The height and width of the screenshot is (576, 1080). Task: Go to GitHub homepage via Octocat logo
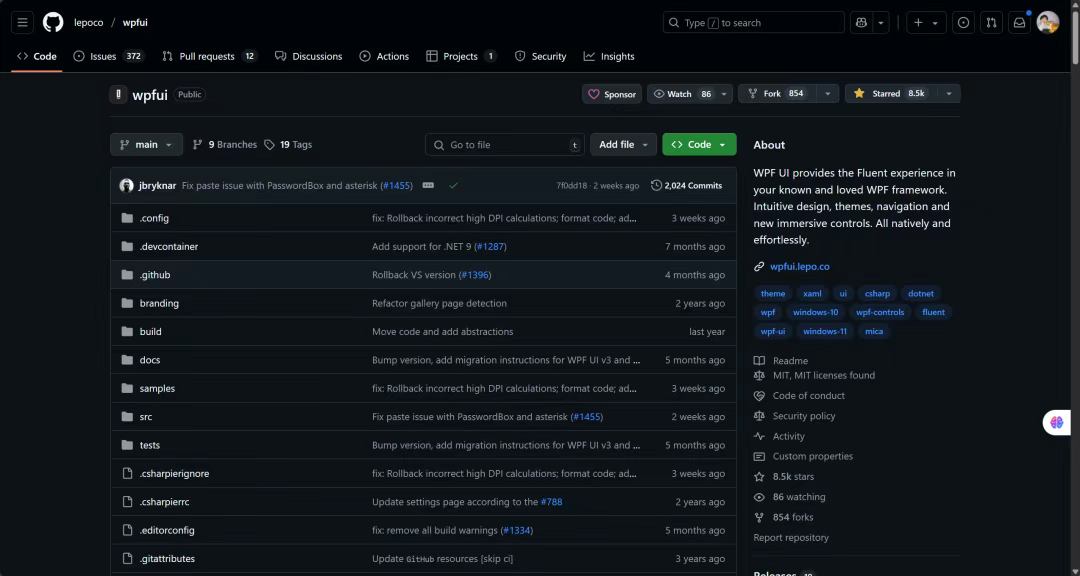tap(53, 23)
